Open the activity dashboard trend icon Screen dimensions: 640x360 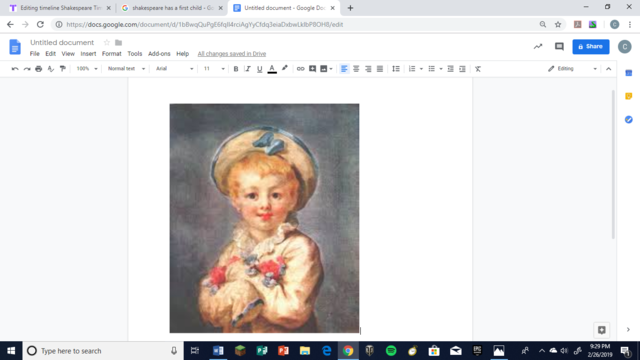point(538,47)
